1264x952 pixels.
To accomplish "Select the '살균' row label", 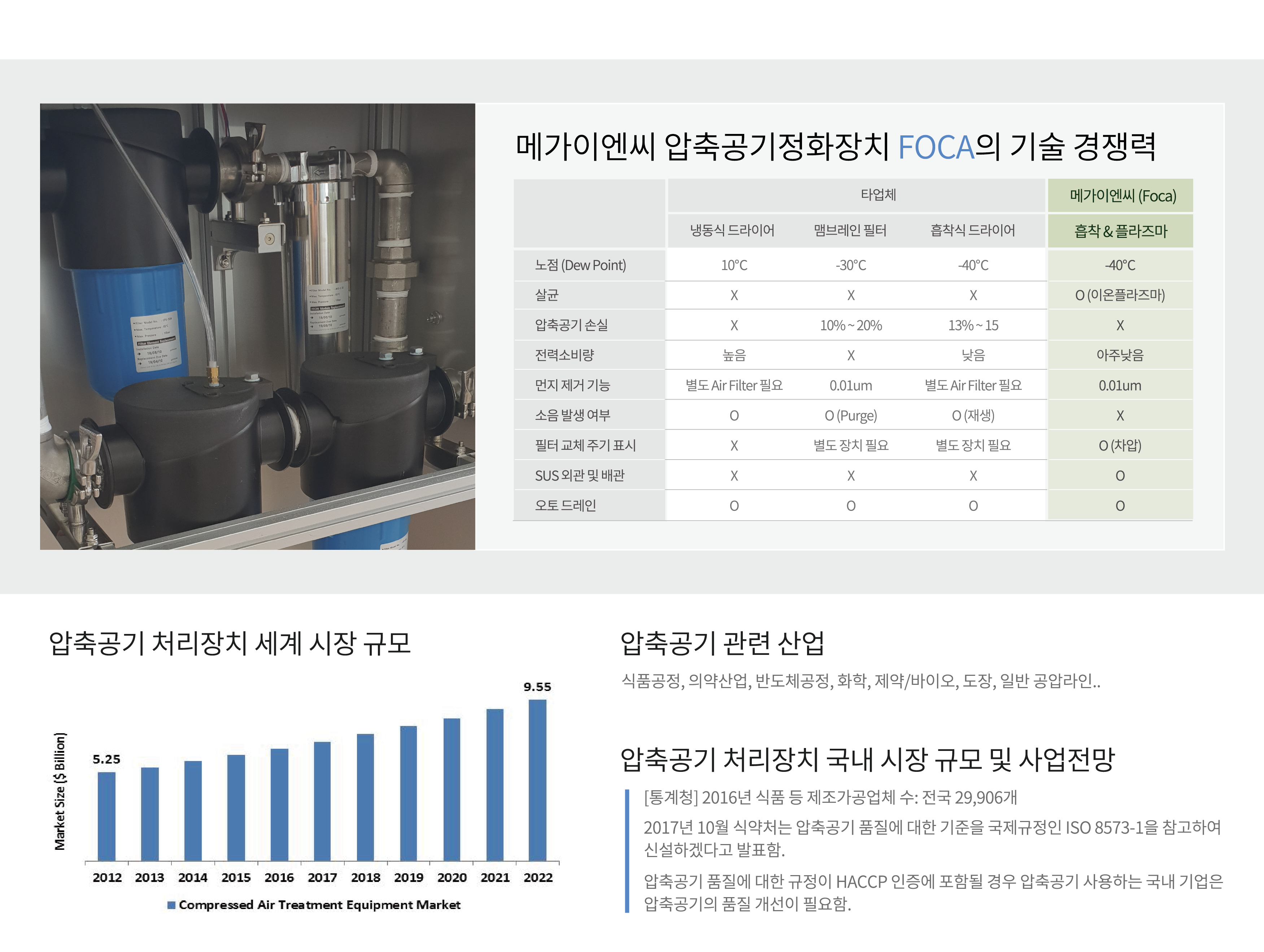I will (x=546, y=295).
